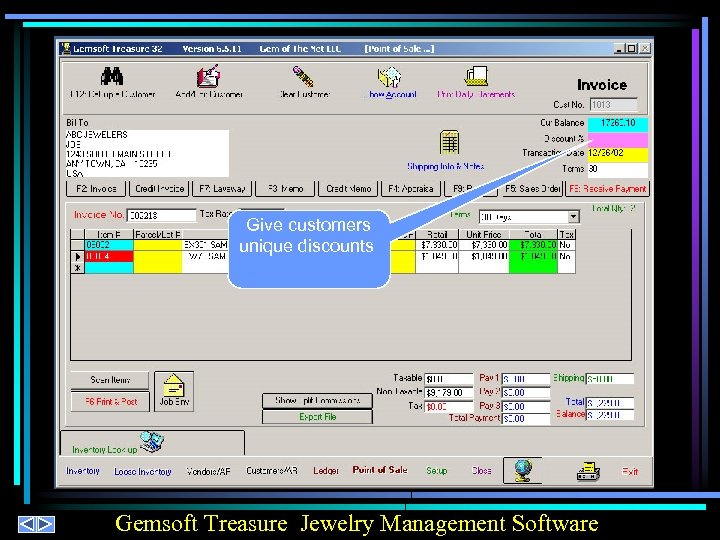Image resolution: width=720 pixels, height=540 pixels.
Task: Open Point of Sale in bottom bar
Action: (x=380, y=470)
